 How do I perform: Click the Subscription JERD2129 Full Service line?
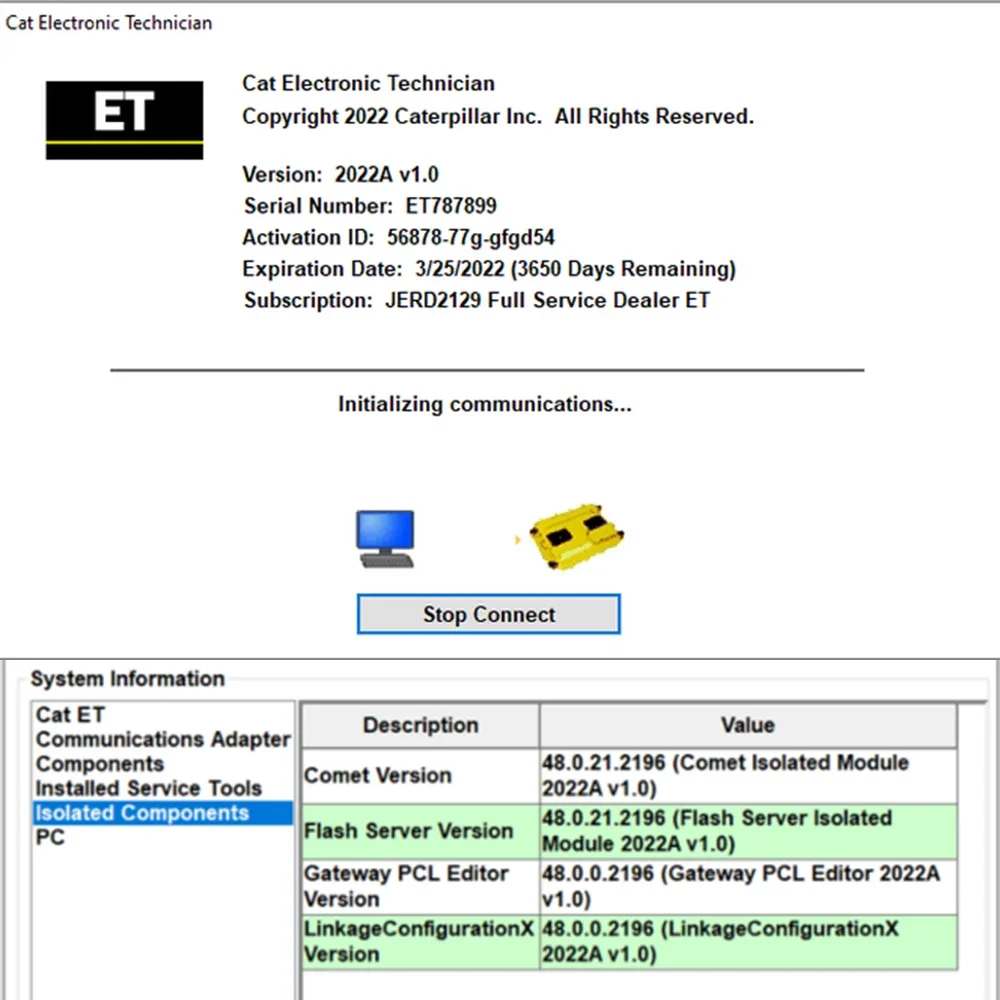click(x=476, y=300)
